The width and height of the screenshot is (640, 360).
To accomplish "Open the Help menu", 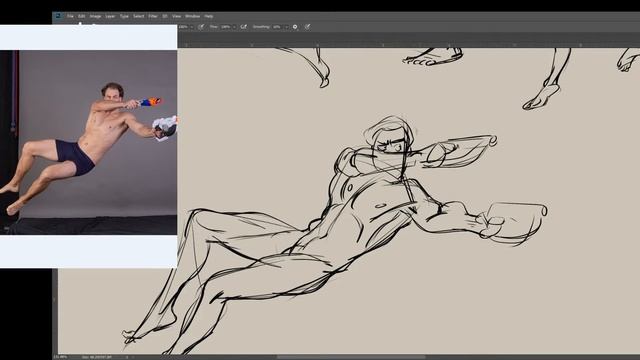I will [x=209, y=16].
